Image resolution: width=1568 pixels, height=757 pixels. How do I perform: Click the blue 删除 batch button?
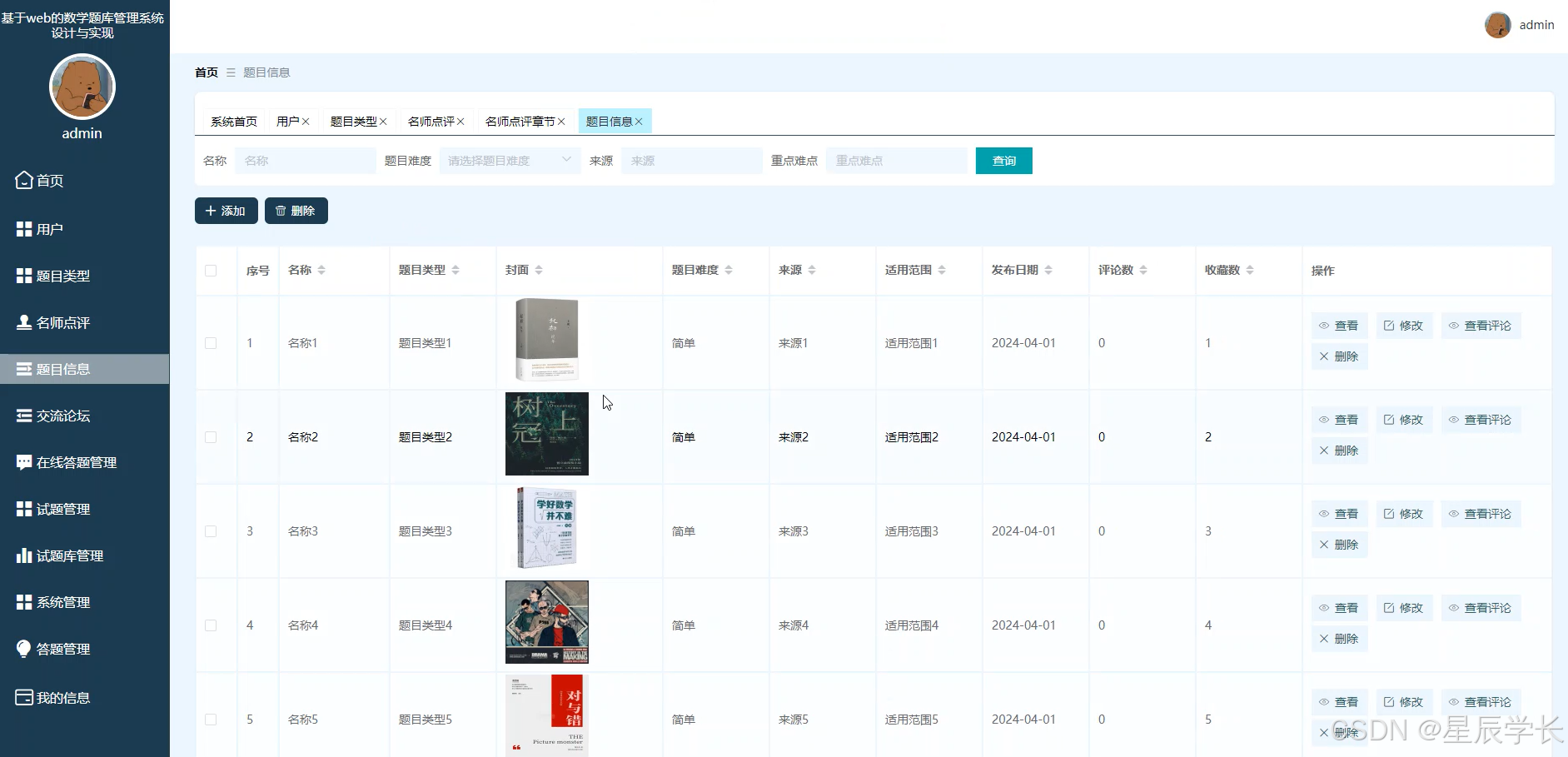point(296,211)
